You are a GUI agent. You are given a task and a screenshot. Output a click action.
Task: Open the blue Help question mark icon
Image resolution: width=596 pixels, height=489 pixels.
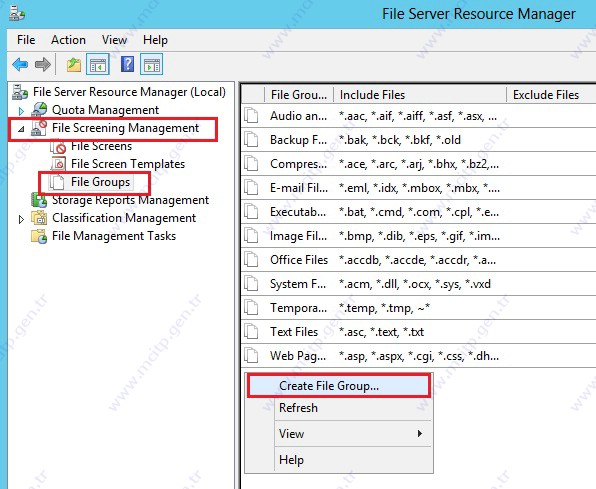tap(127, 64)
